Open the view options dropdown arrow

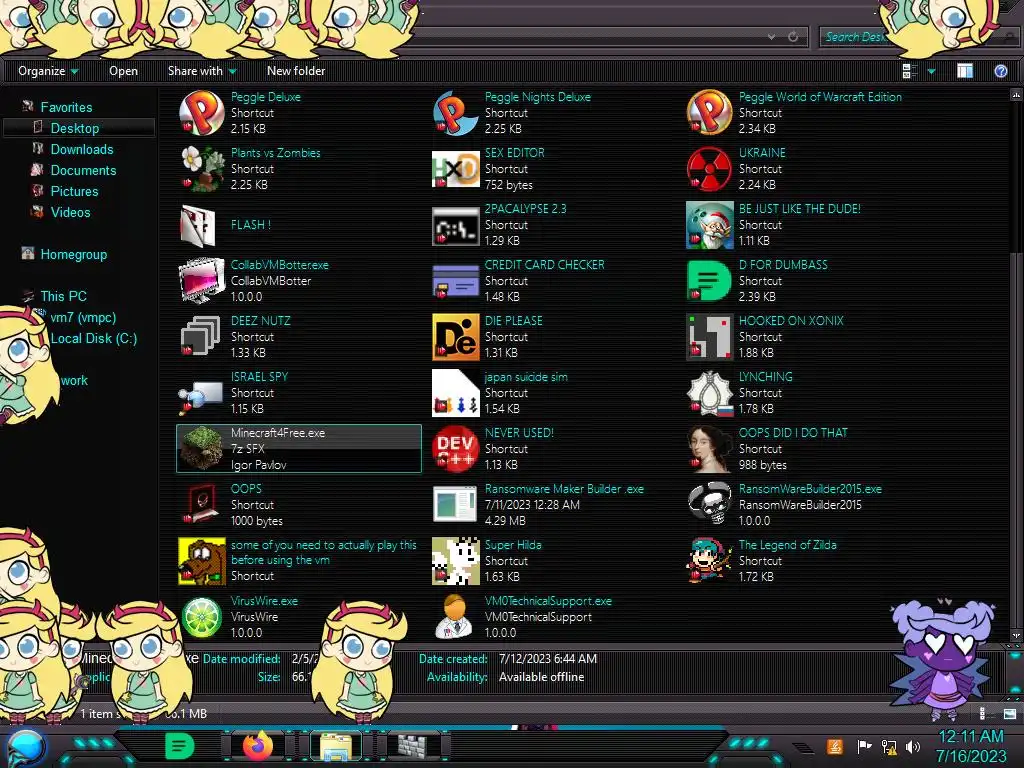pyautogui.click(x=931, y=71)
